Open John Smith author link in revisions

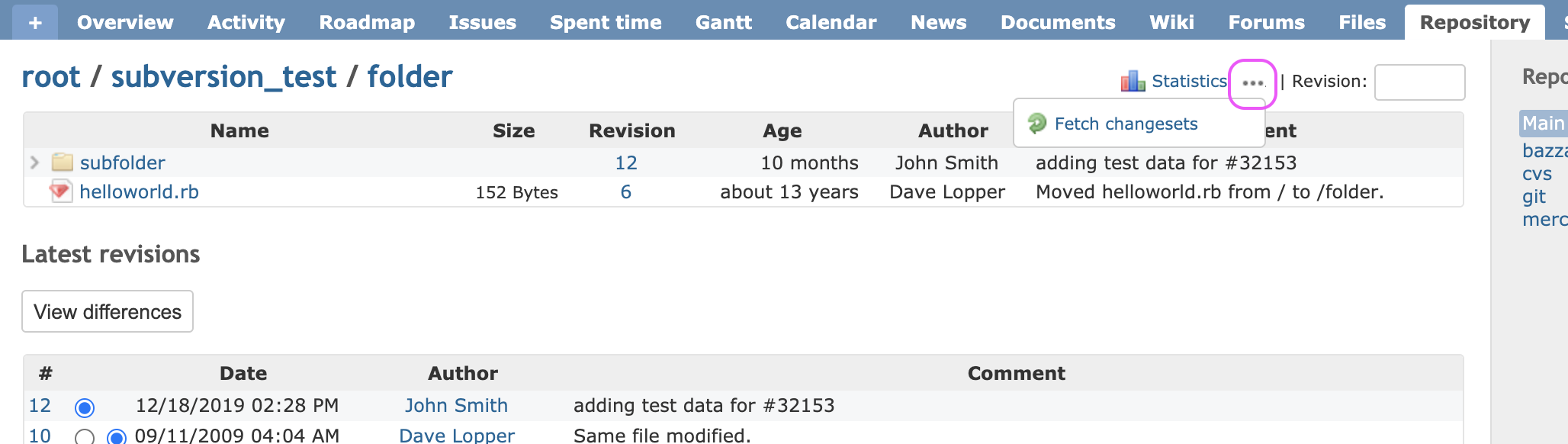pyautogui.click(x=456, y=405)
